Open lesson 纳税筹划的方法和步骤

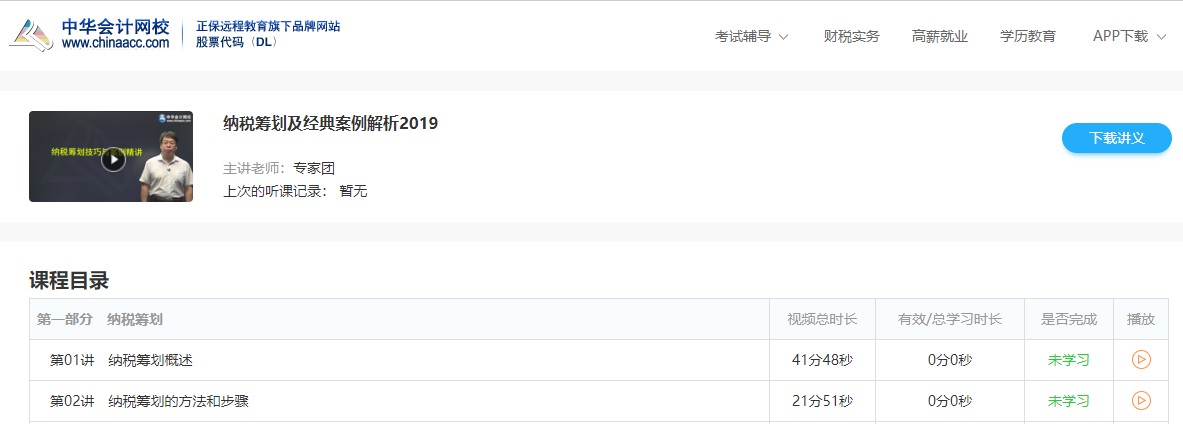click(178, 401)
